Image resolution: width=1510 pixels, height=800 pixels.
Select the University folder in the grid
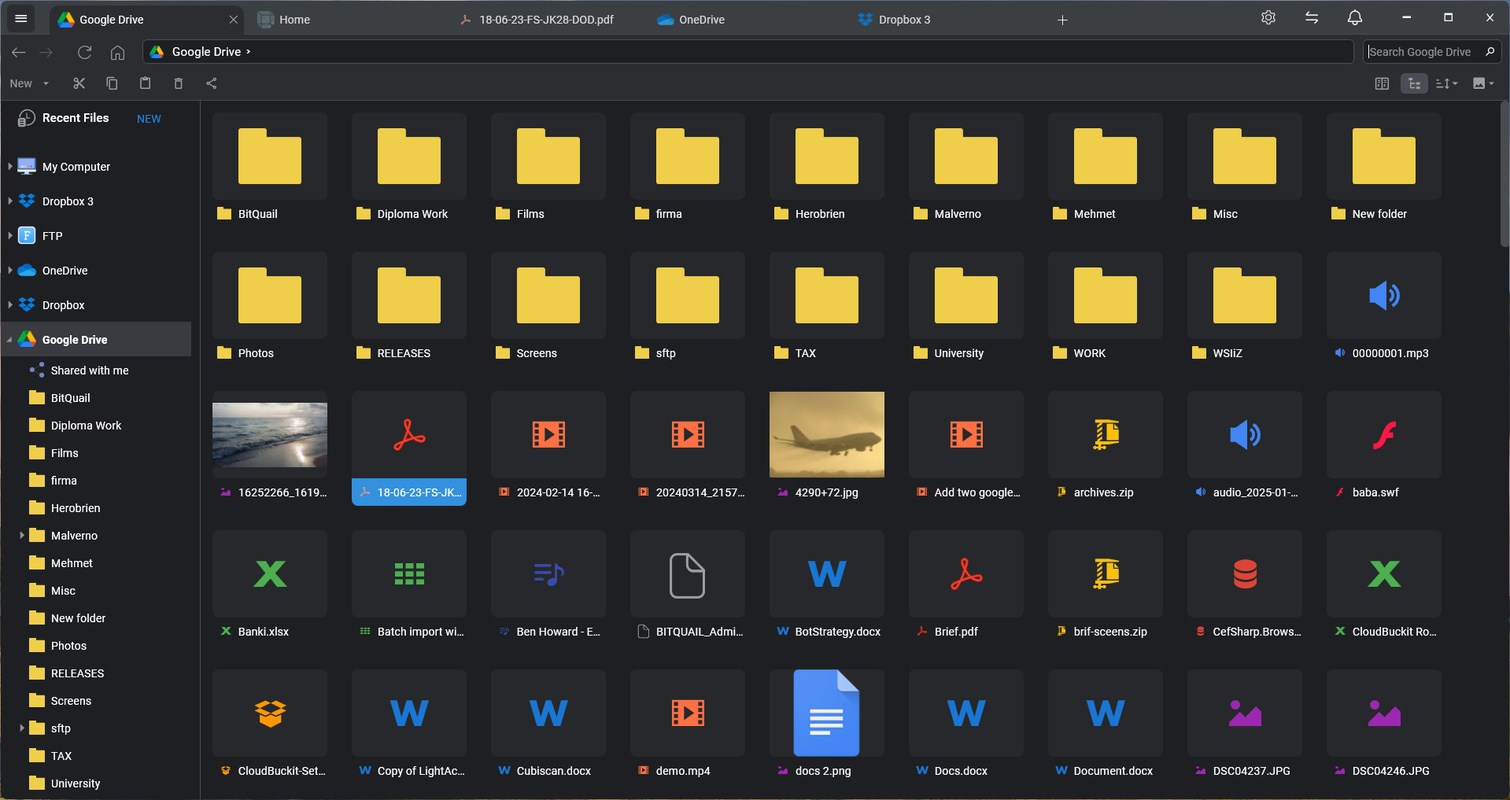point(966,309)
